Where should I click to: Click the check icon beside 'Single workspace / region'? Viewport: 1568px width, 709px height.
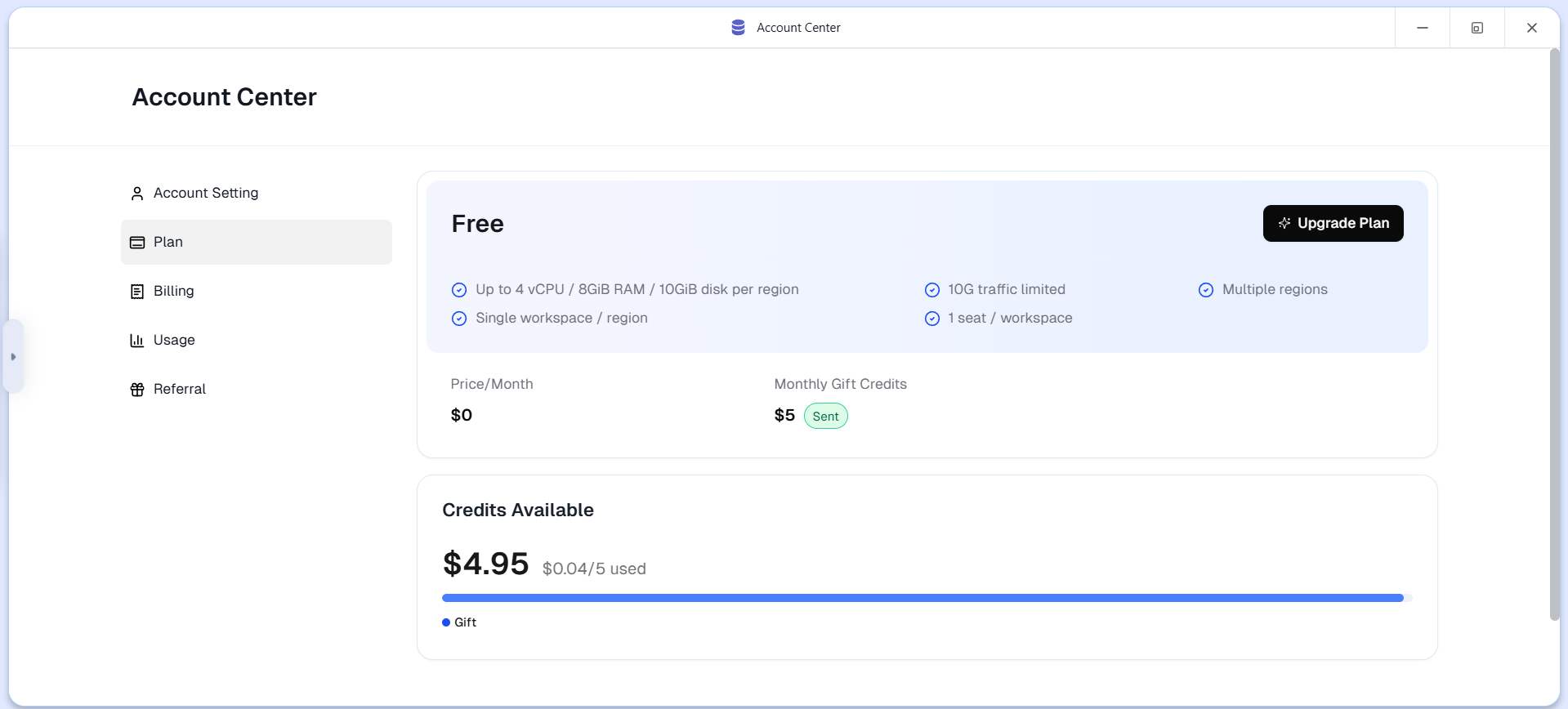pos(459,319)
